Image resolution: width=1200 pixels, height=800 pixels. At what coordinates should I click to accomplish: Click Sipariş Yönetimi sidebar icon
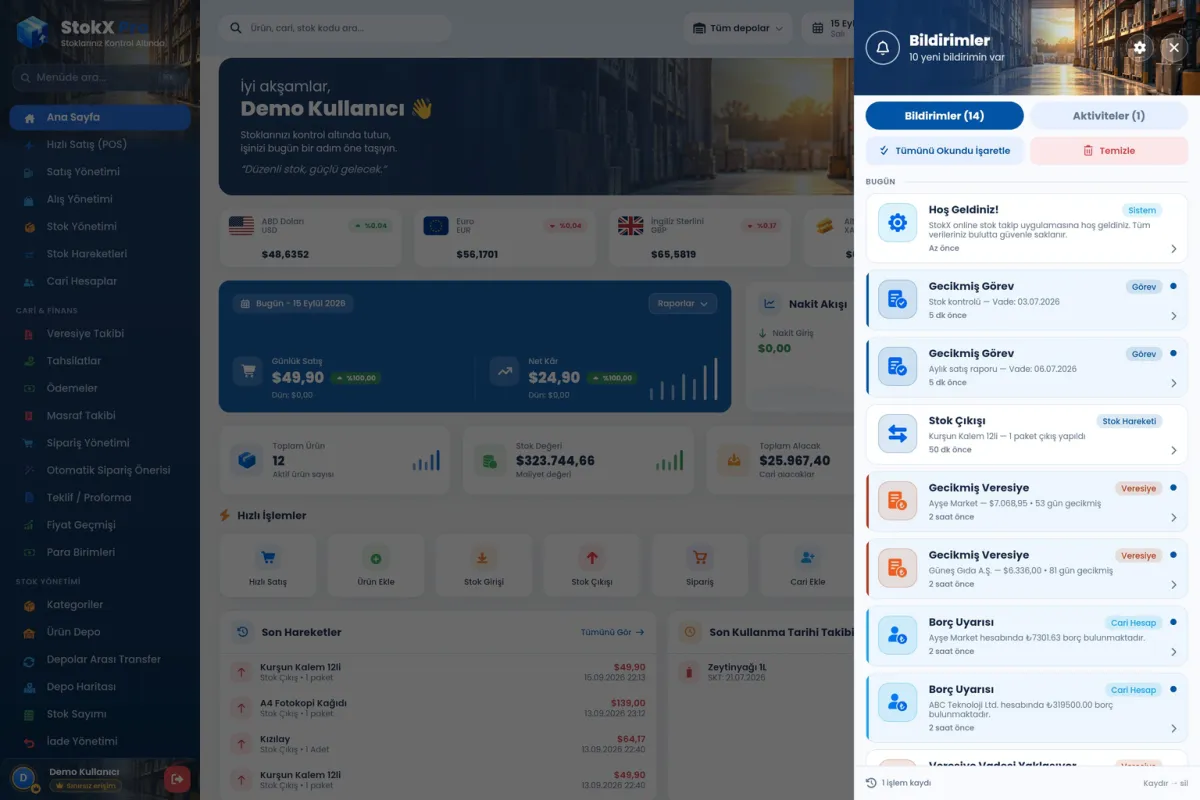tap(29, 443)
